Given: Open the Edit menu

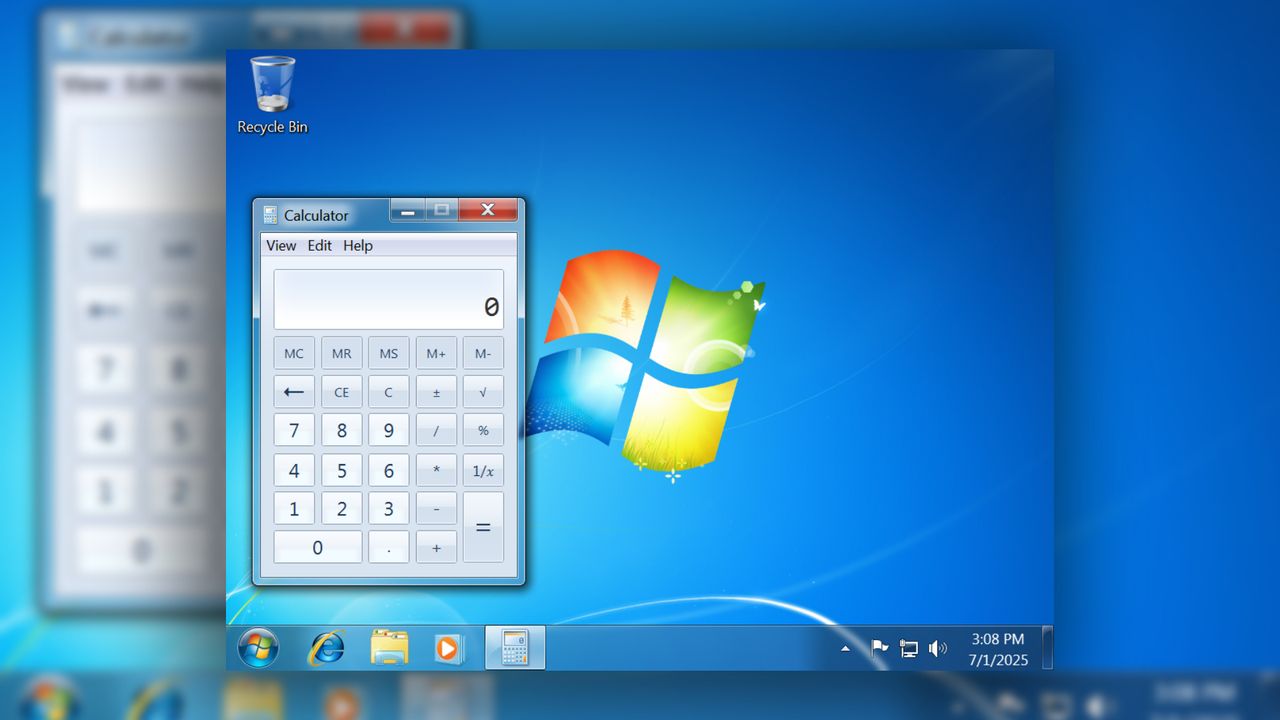Looking at the screenshot, I should click(319, 245).
